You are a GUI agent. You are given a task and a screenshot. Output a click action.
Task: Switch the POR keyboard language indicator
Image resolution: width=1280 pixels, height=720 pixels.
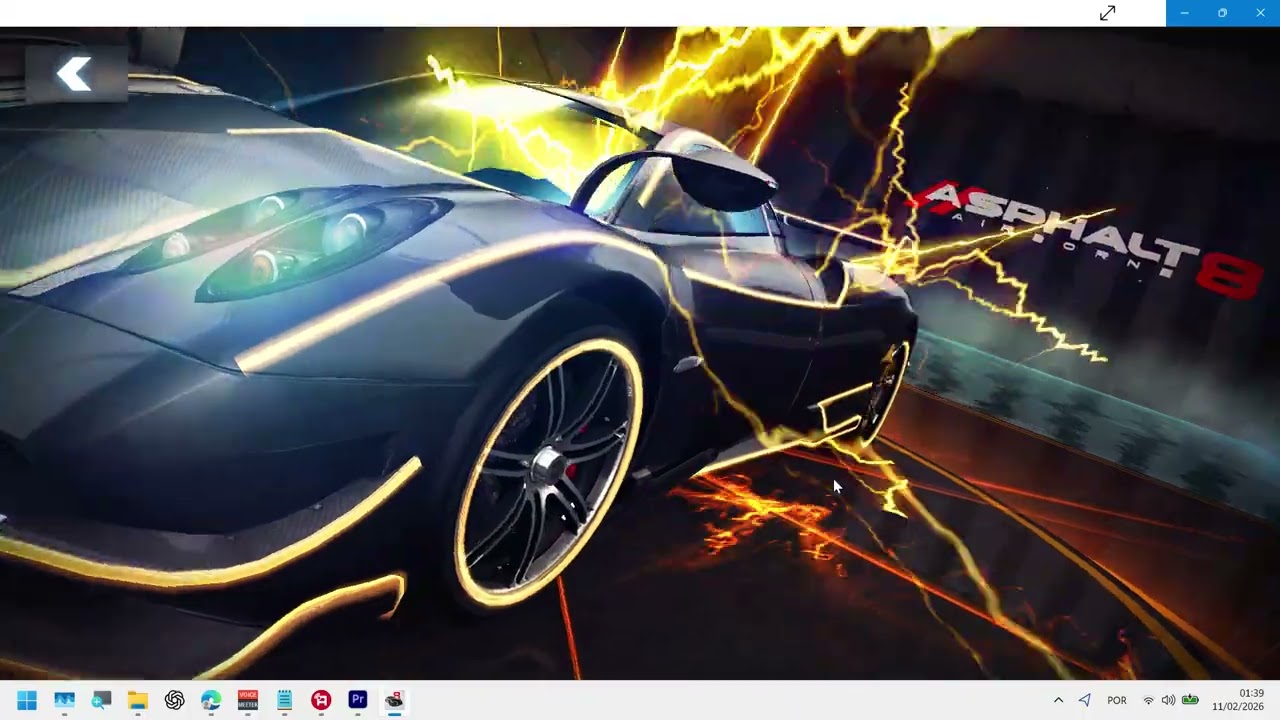pyautogui.click(x=1117, y=701)
